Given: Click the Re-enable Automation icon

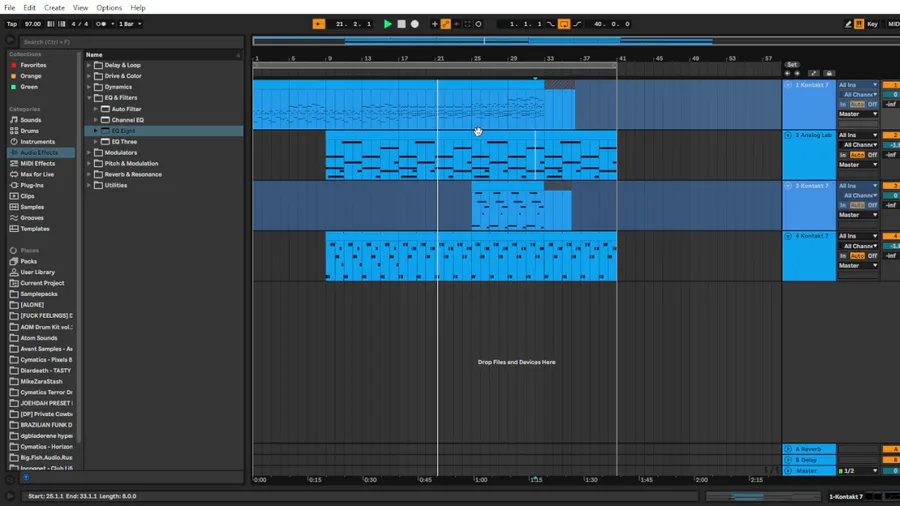Looking at the screenshot, I should 456,24.
